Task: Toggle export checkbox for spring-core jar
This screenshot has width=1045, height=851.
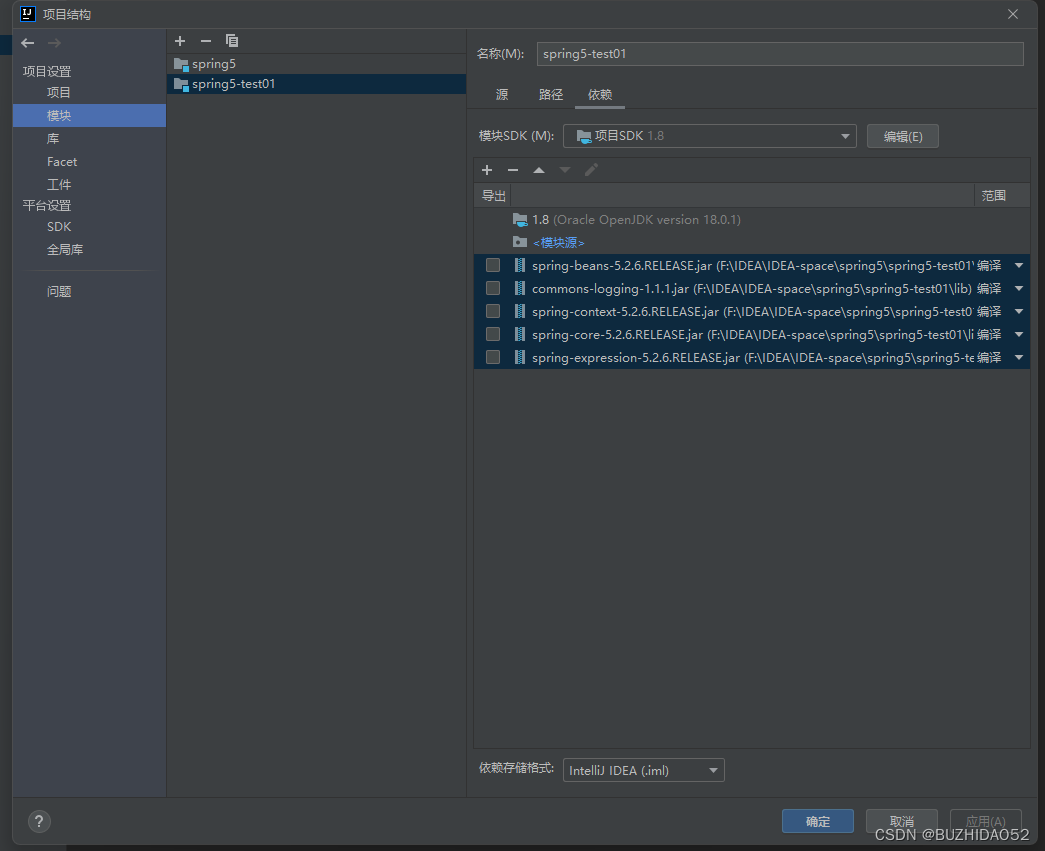Action: click(493, 334)
